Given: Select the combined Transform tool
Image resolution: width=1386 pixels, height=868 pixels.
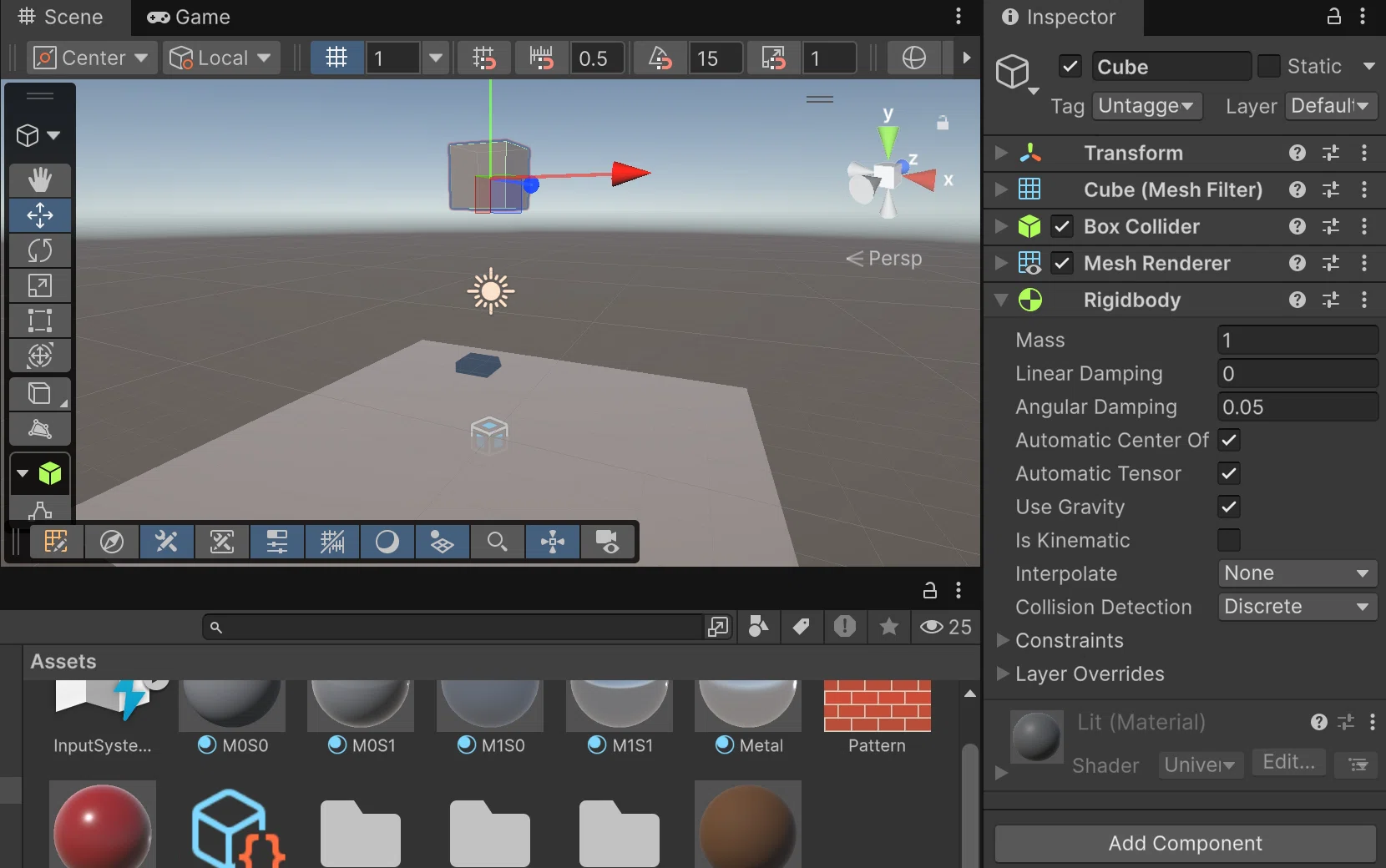Looking at the screenshot, I should tap(39, 356).
